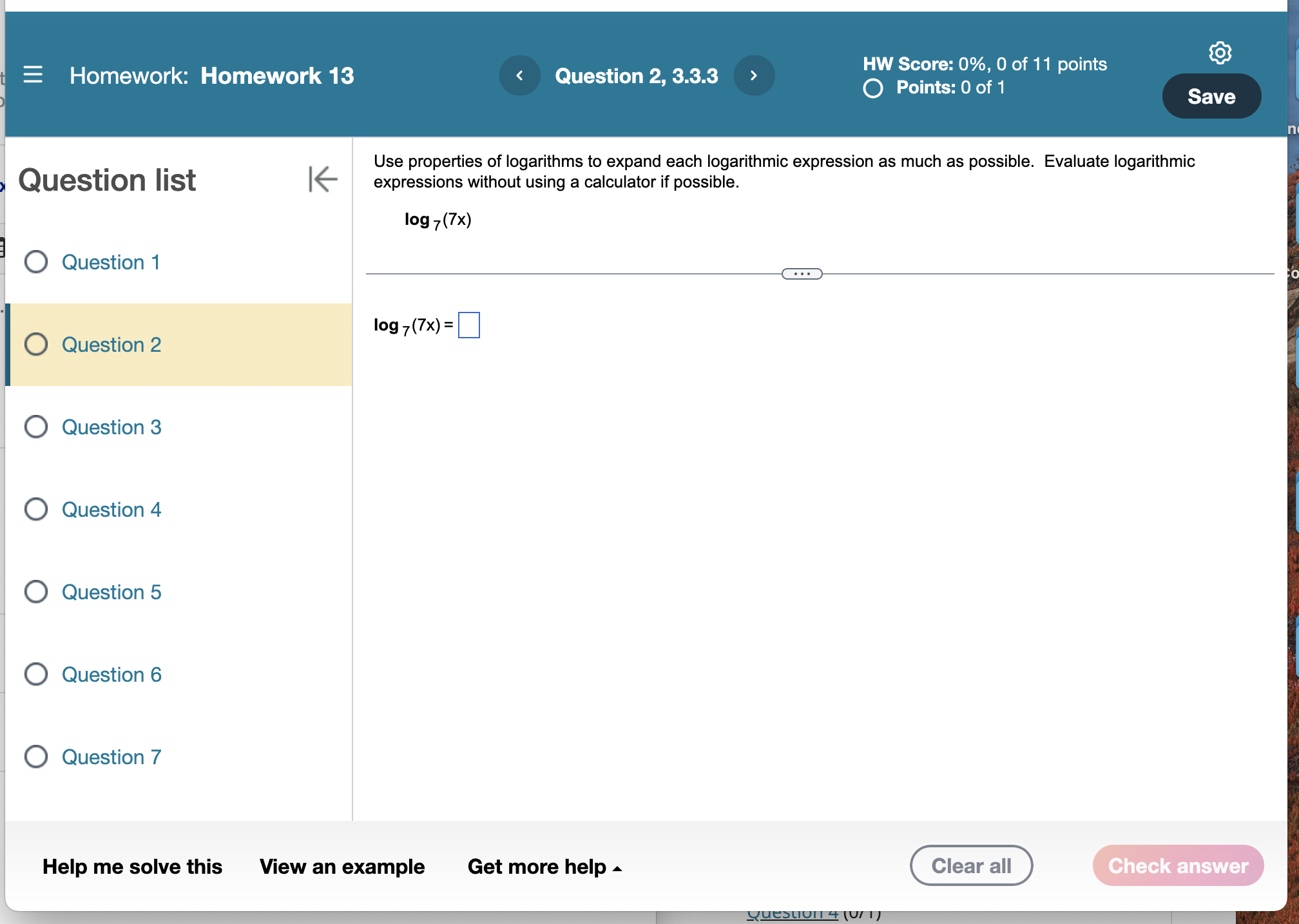The height and width of the screenshot is (924, 1299).
Task: Open the settings gear icon
Action: pyautogui.click(x=1220, y=52)
